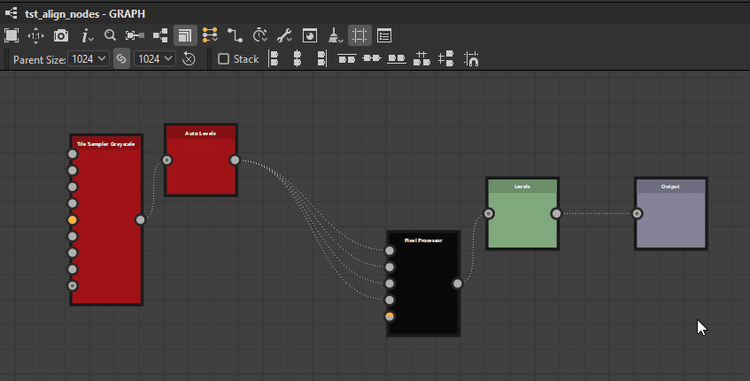Select the Auto Levels node

point(201,160)
